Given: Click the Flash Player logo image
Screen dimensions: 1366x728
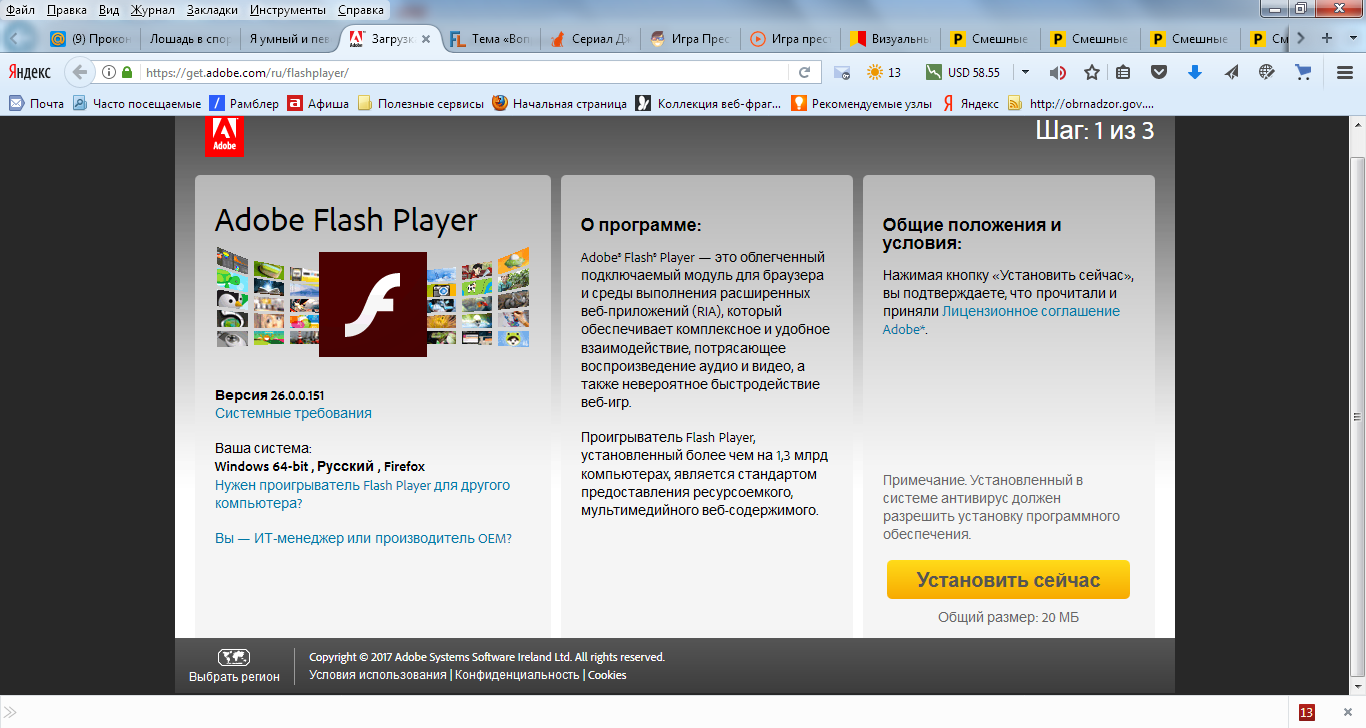Looking at the screenshot, I should 373,304.
